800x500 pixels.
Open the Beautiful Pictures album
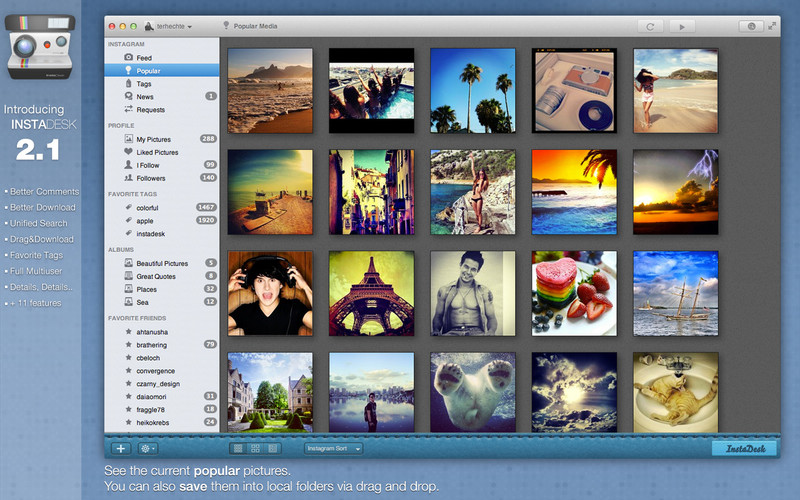coord(162,263)
